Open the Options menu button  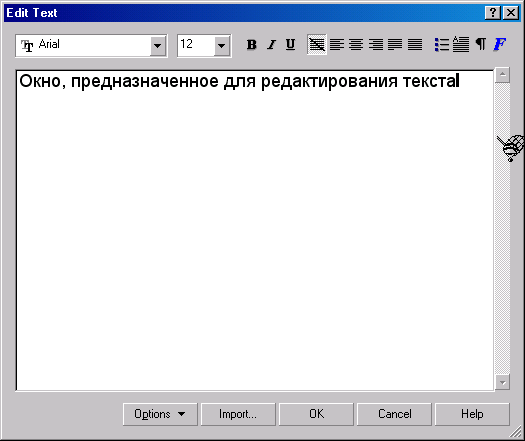tap(160, 414)
